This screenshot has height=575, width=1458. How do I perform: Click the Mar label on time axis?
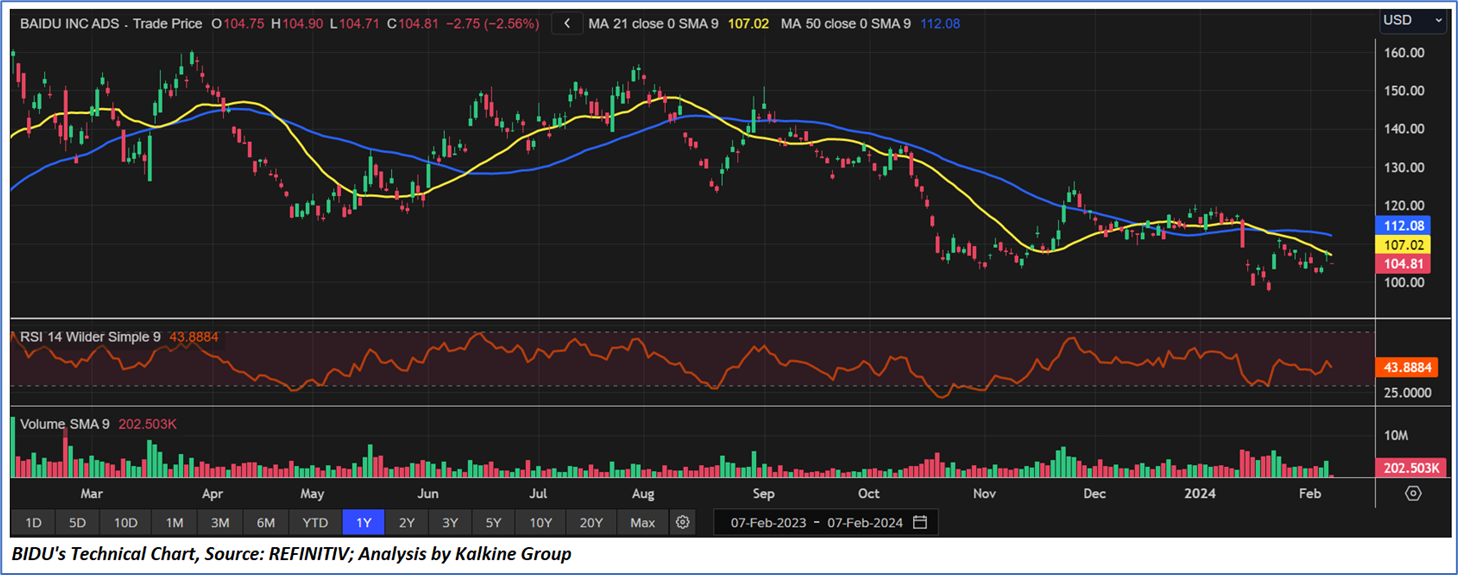coord(91,494)
